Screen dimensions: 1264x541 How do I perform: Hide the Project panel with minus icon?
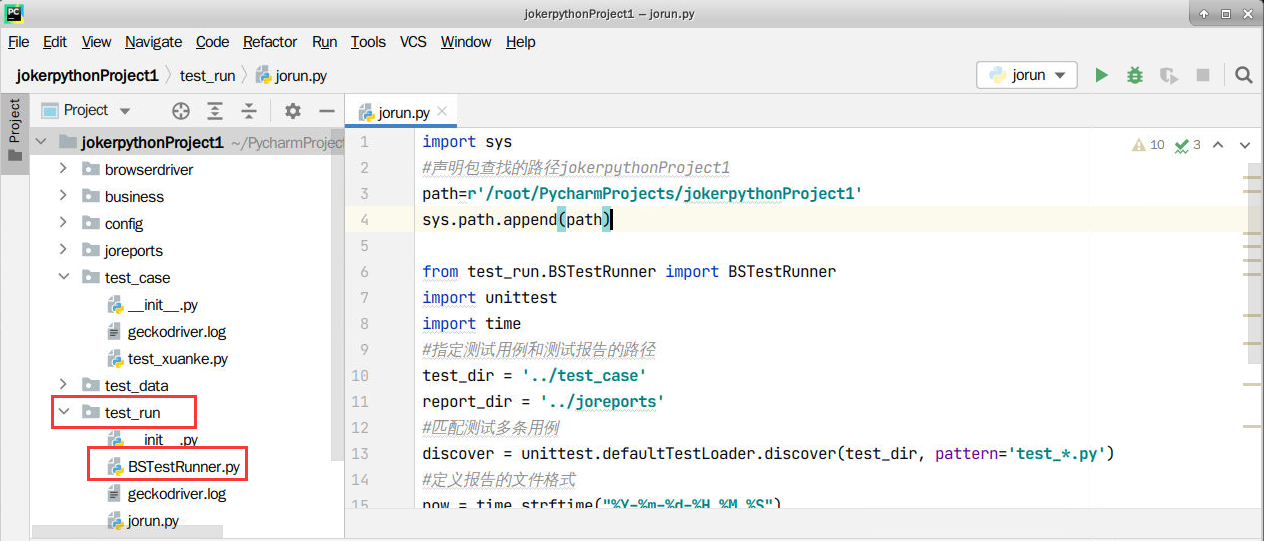(326, 111)
